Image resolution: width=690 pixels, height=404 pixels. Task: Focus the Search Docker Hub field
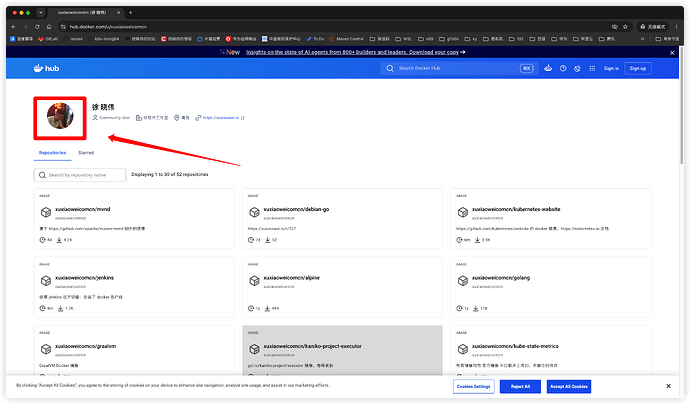click(x=459, y=68)
